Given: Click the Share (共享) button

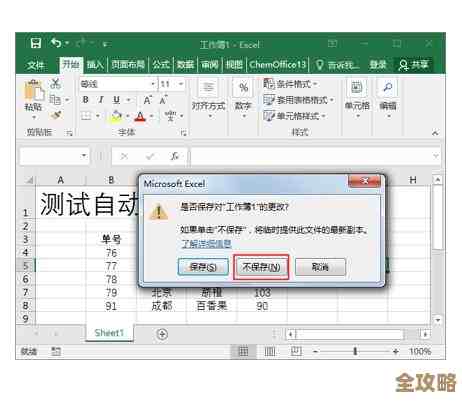Looking at the screenshot, I should pyautogui.click(x=413, y=65).
